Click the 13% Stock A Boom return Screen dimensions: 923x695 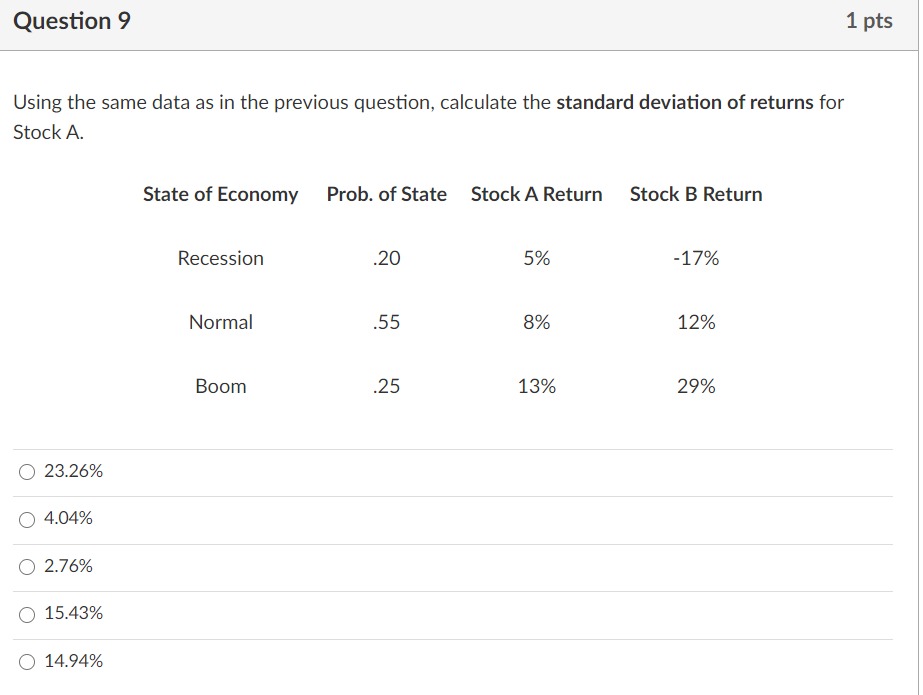(535, 386)
